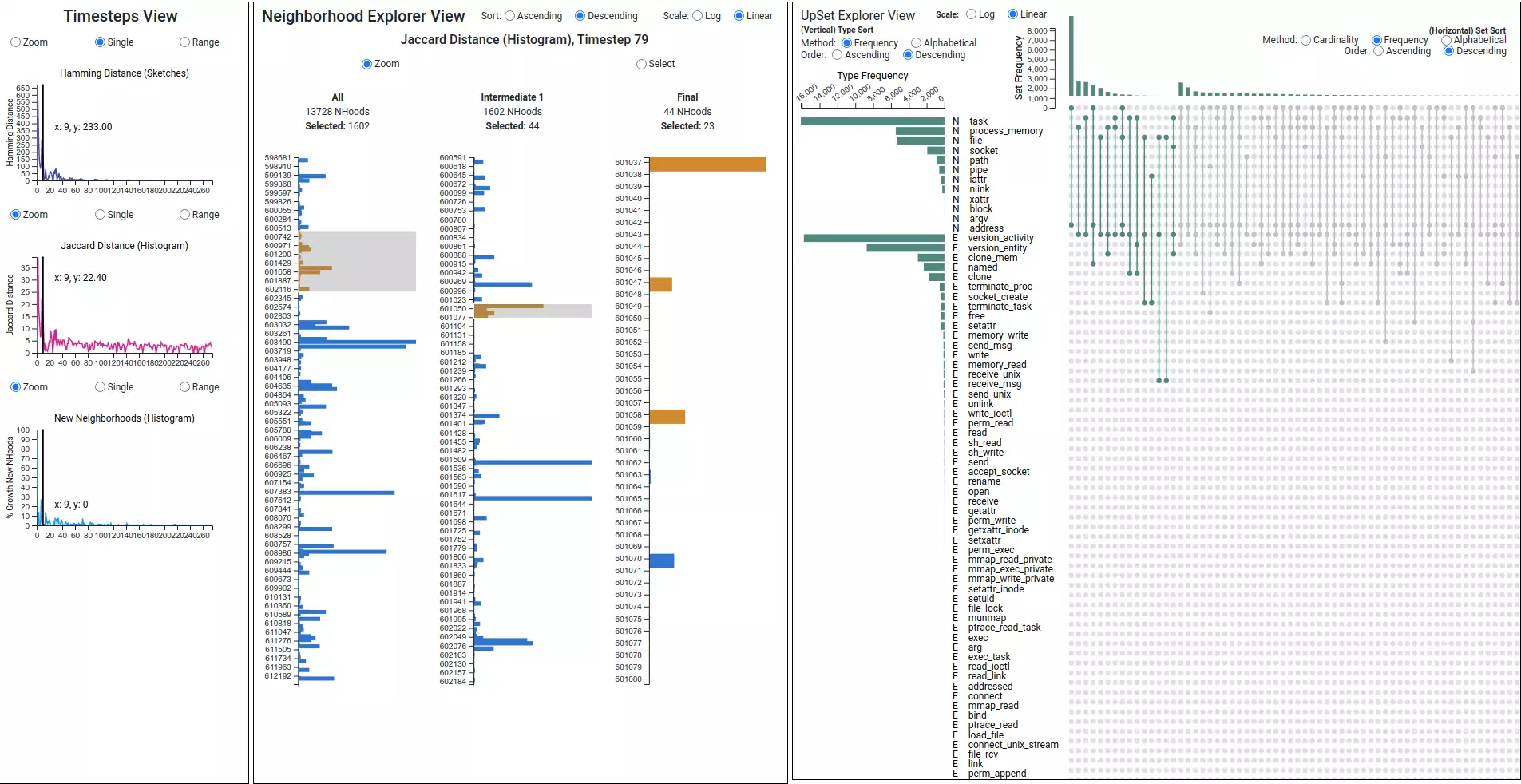Click the 'Jaccard Distance (Histogram), Timestep 79' heading
This screenshot has height=784, width=1521.
point(525,40)
